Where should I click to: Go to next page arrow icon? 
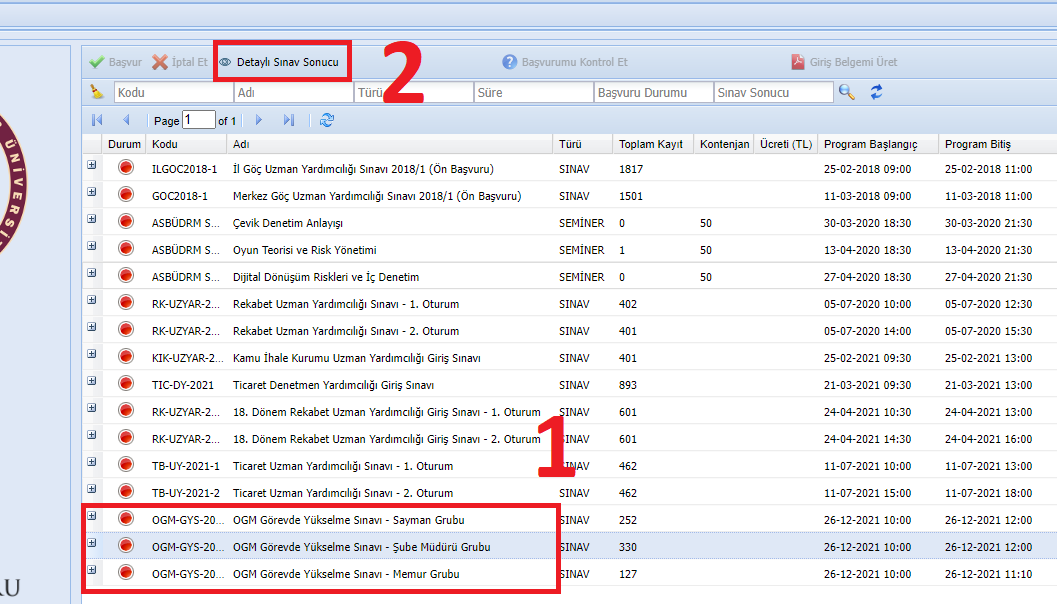click(x=259, y=120)
